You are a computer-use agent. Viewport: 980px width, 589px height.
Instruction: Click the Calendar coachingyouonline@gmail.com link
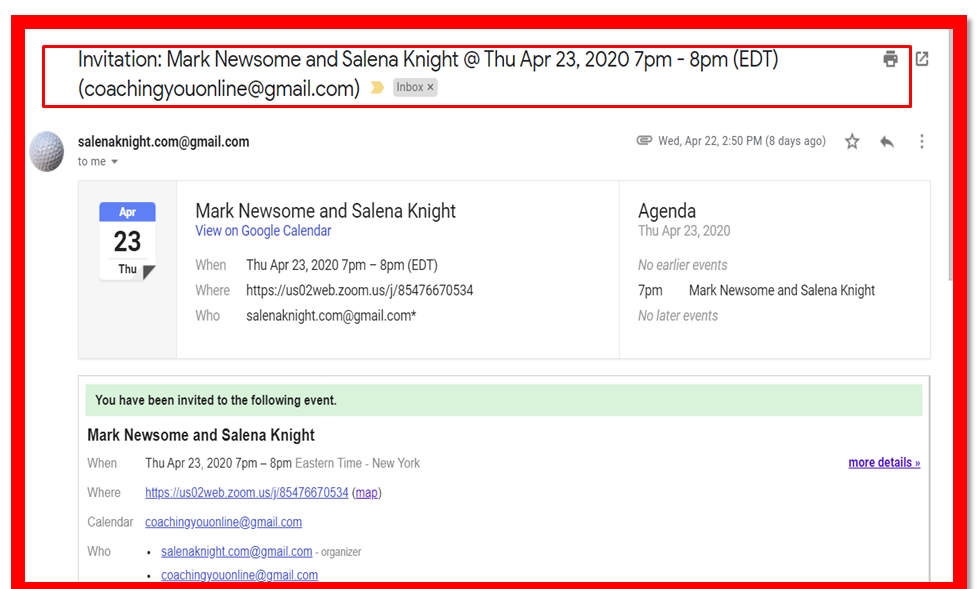[x=223, y=522]
